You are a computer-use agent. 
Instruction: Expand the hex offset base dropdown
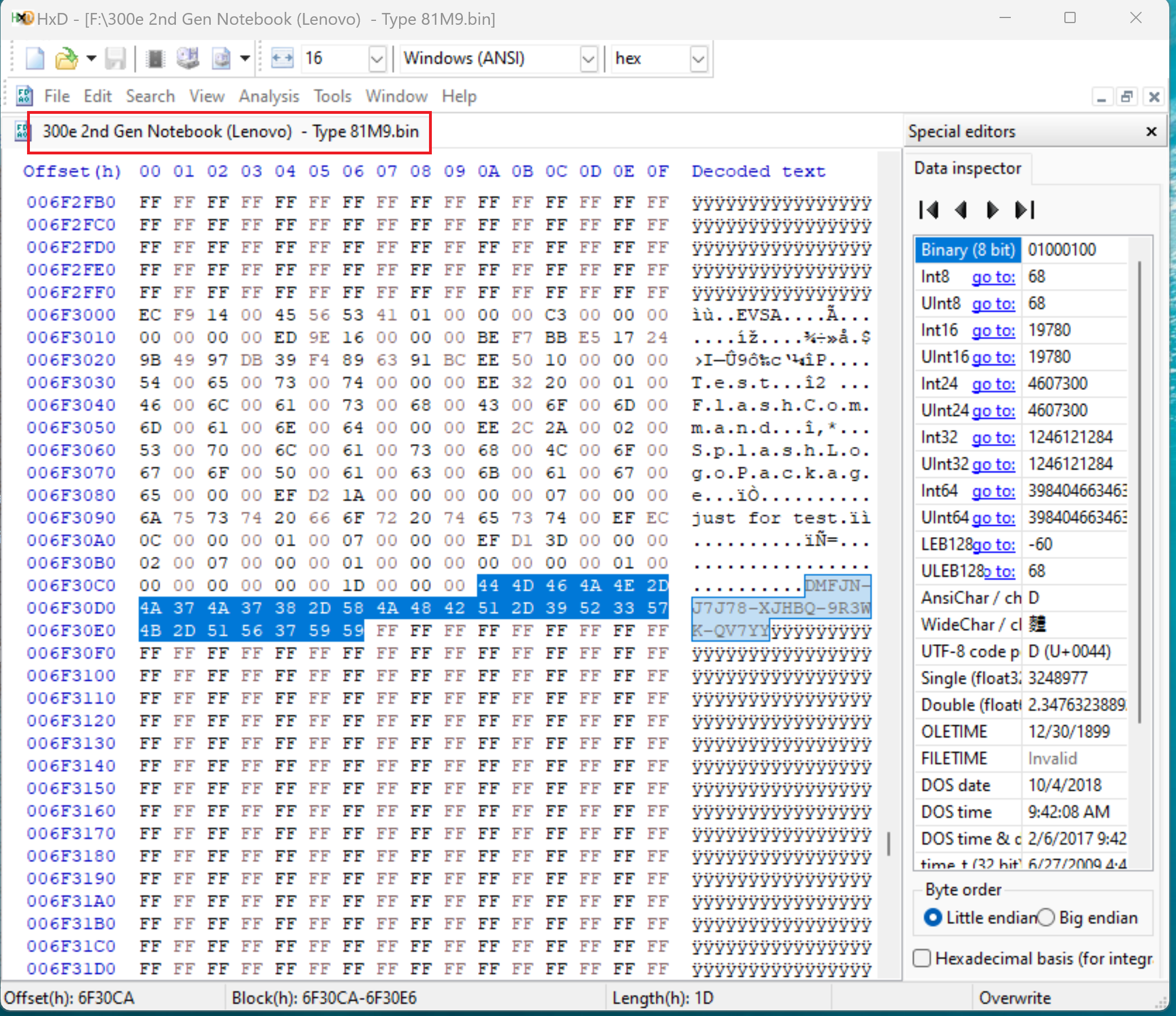[698, 59]
